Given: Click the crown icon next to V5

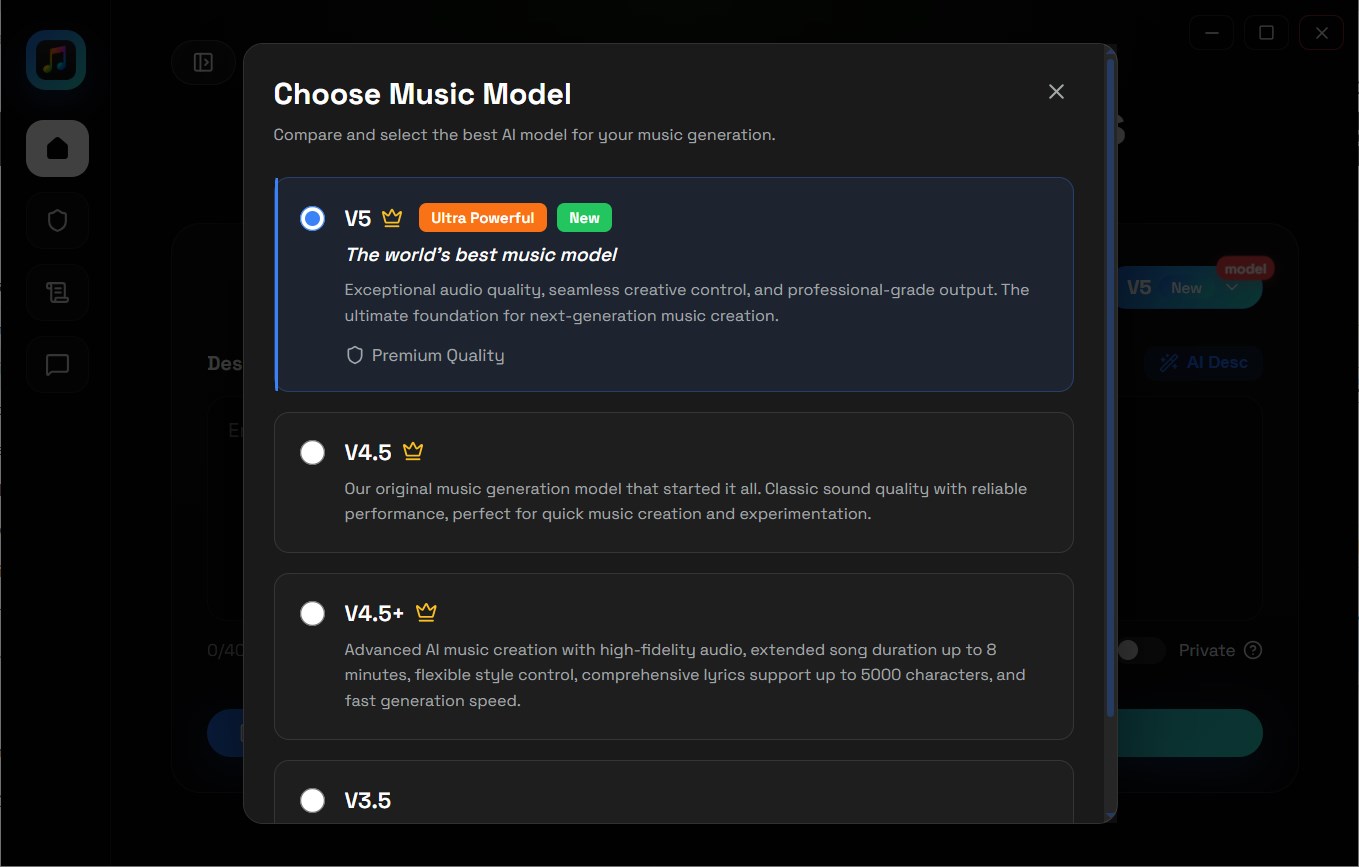Looking at the screenshot, I should pyautogui.click(x=391, y=216).
